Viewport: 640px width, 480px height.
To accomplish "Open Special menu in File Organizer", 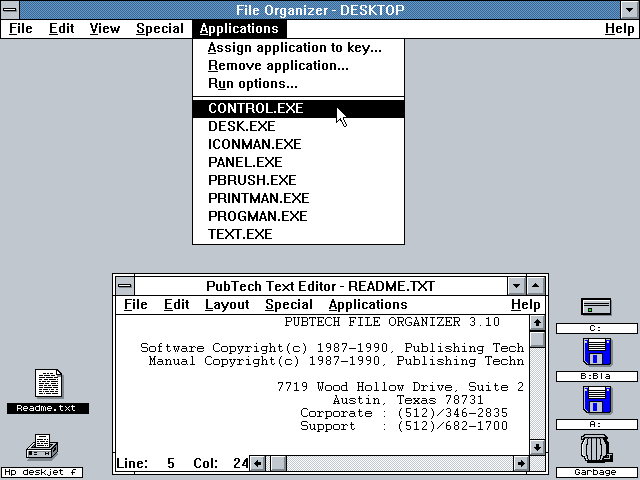I will point(160,29).
